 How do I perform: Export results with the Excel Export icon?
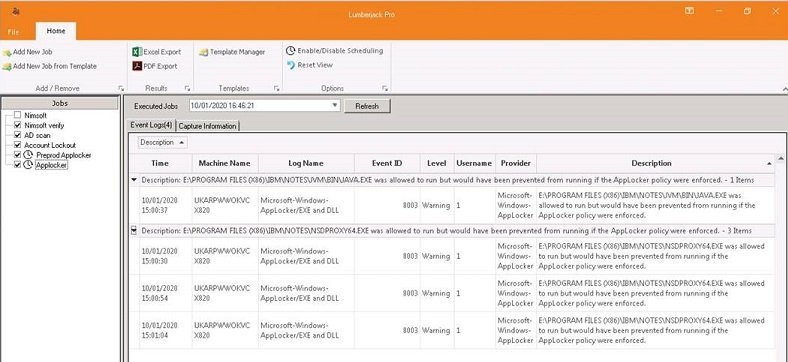(137, 52)
